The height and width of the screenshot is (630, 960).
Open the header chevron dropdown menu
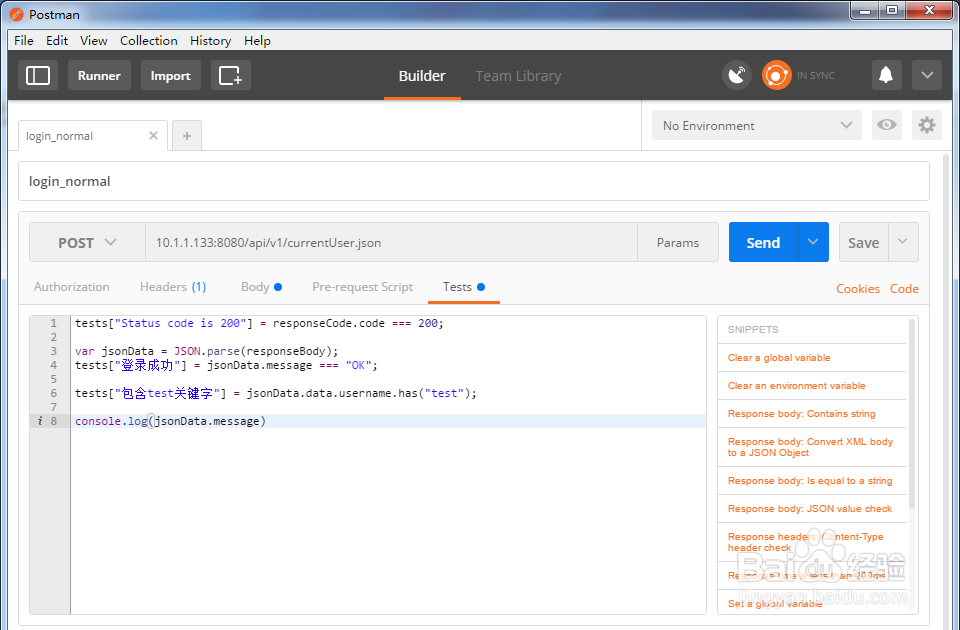[927, 75]
